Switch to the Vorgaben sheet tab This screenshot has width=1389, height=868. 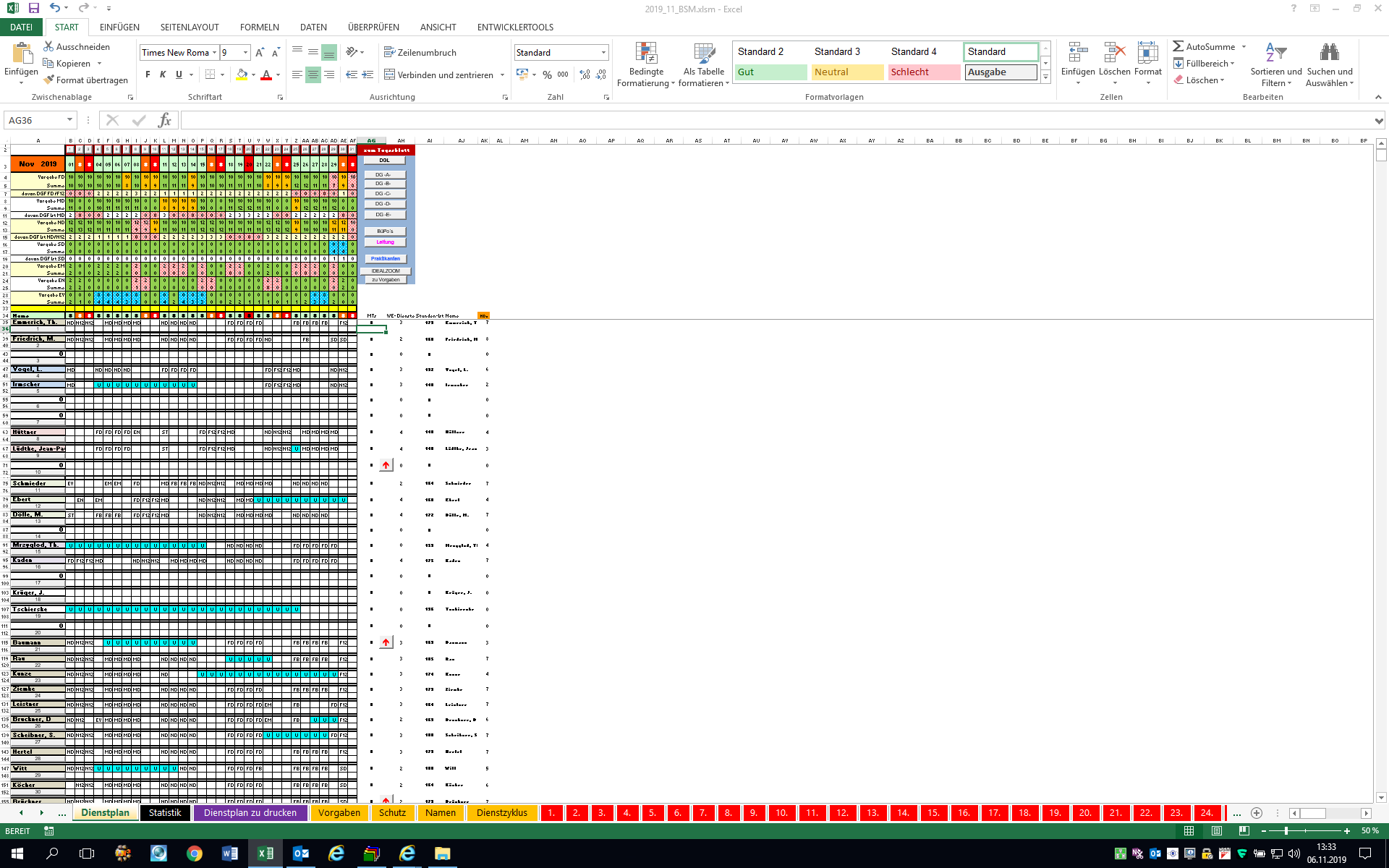click(339, 812)
